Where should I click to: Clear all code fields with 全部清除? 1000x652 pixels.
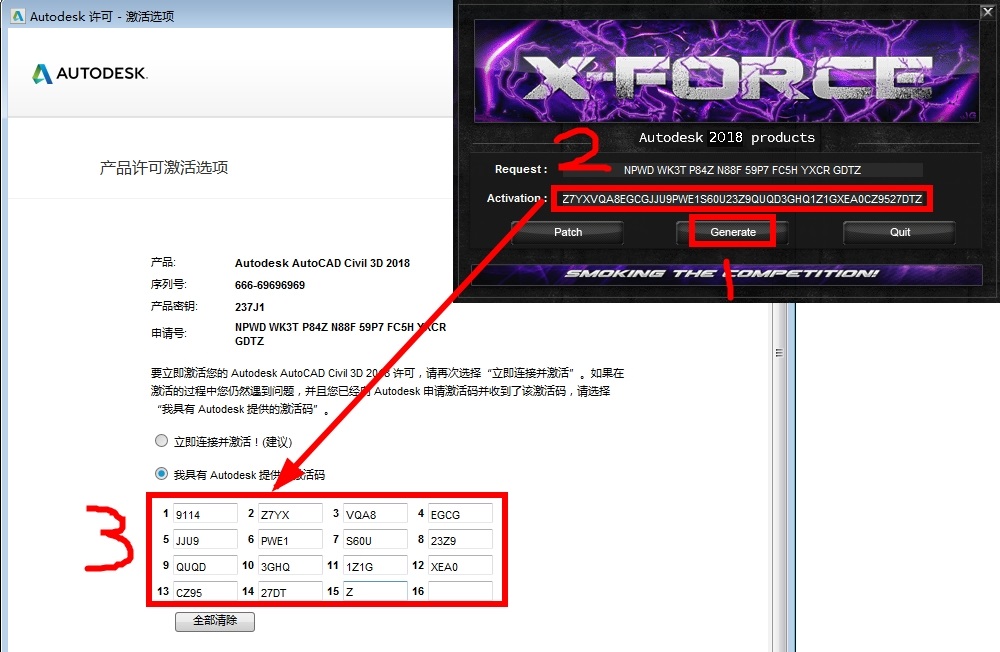[x=215, y=621]
